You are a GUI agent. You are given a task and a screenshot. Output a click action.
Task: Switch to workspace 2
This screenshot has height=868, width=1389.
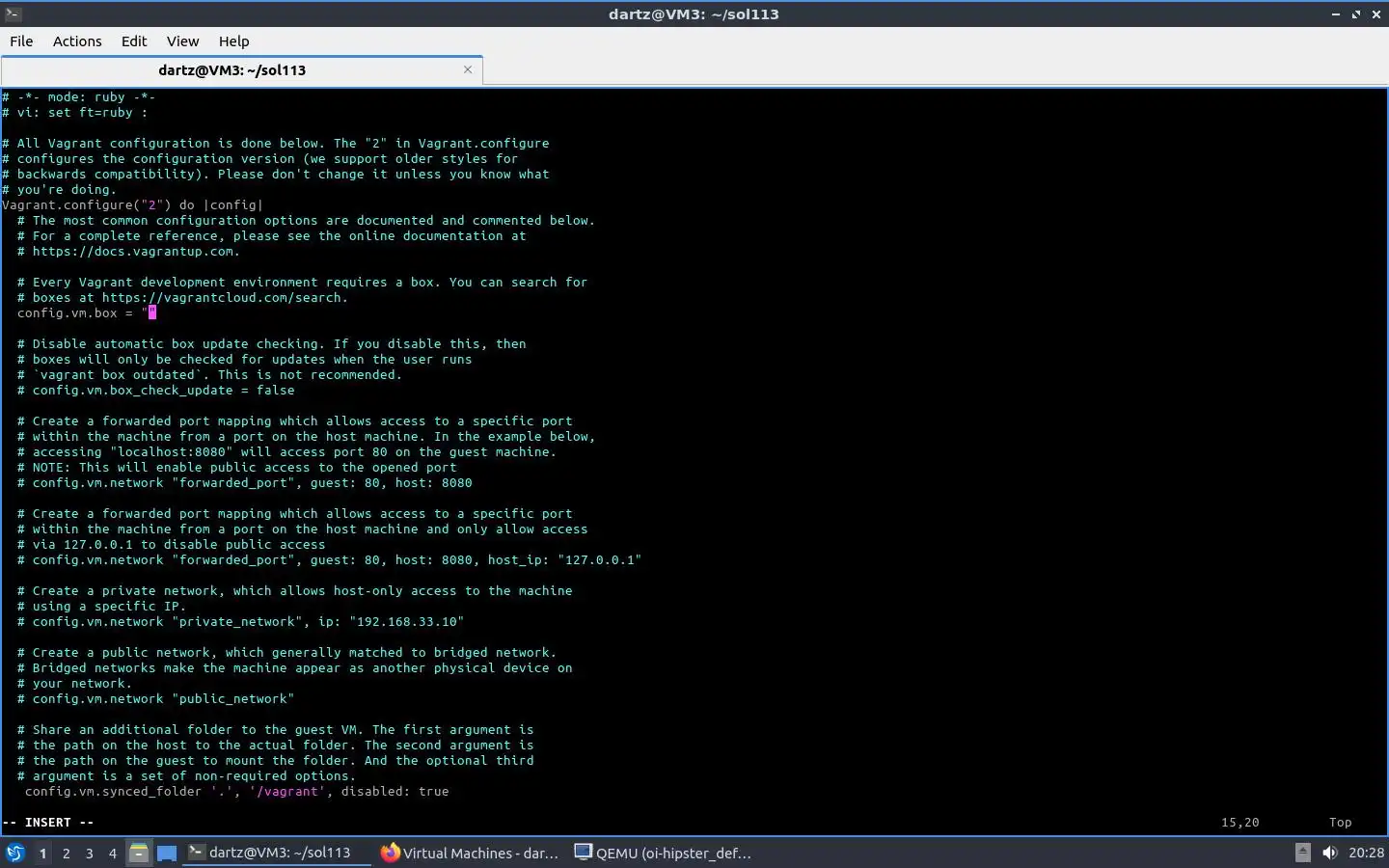click(x=66, y=853)
